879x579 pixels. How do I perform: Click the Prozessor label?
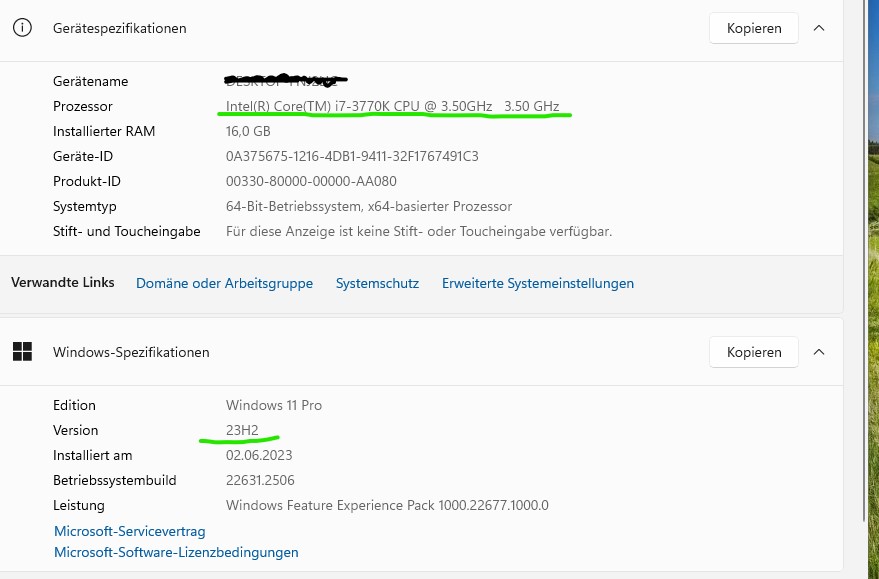pos(82,106)
